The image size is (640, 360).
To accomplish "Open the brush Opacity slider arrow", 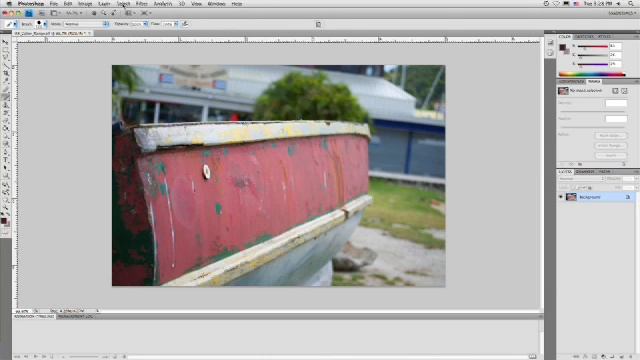I will 145,24.
